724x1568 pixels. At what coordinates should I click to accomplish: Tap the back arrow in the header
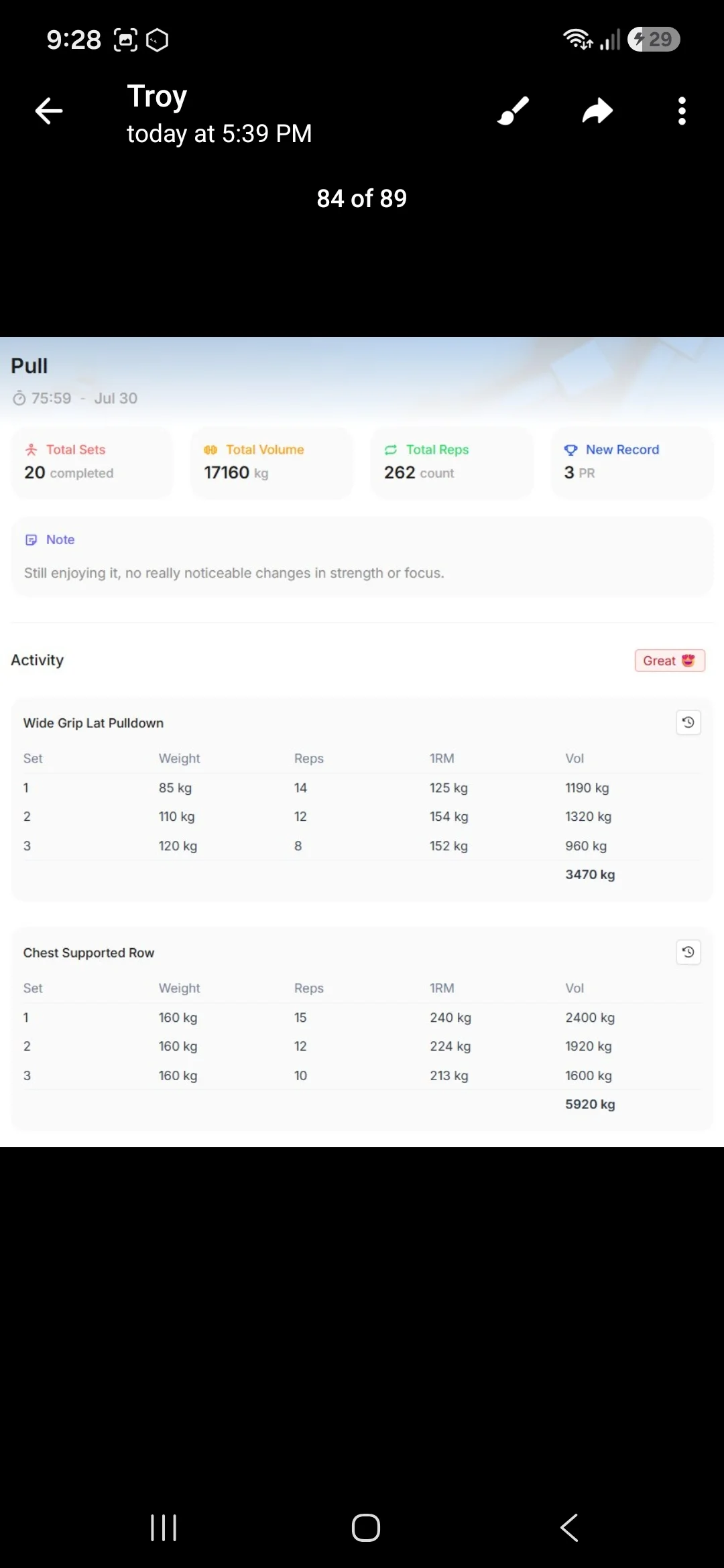tap(49, 111)
